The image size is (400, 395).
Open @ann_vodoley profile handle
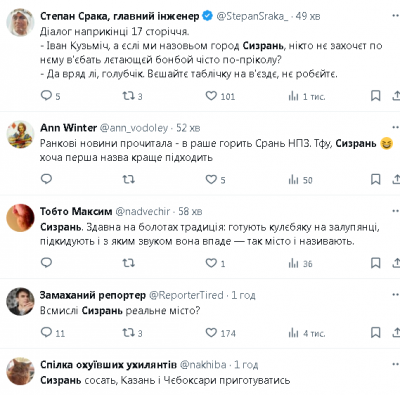[134, 128]
